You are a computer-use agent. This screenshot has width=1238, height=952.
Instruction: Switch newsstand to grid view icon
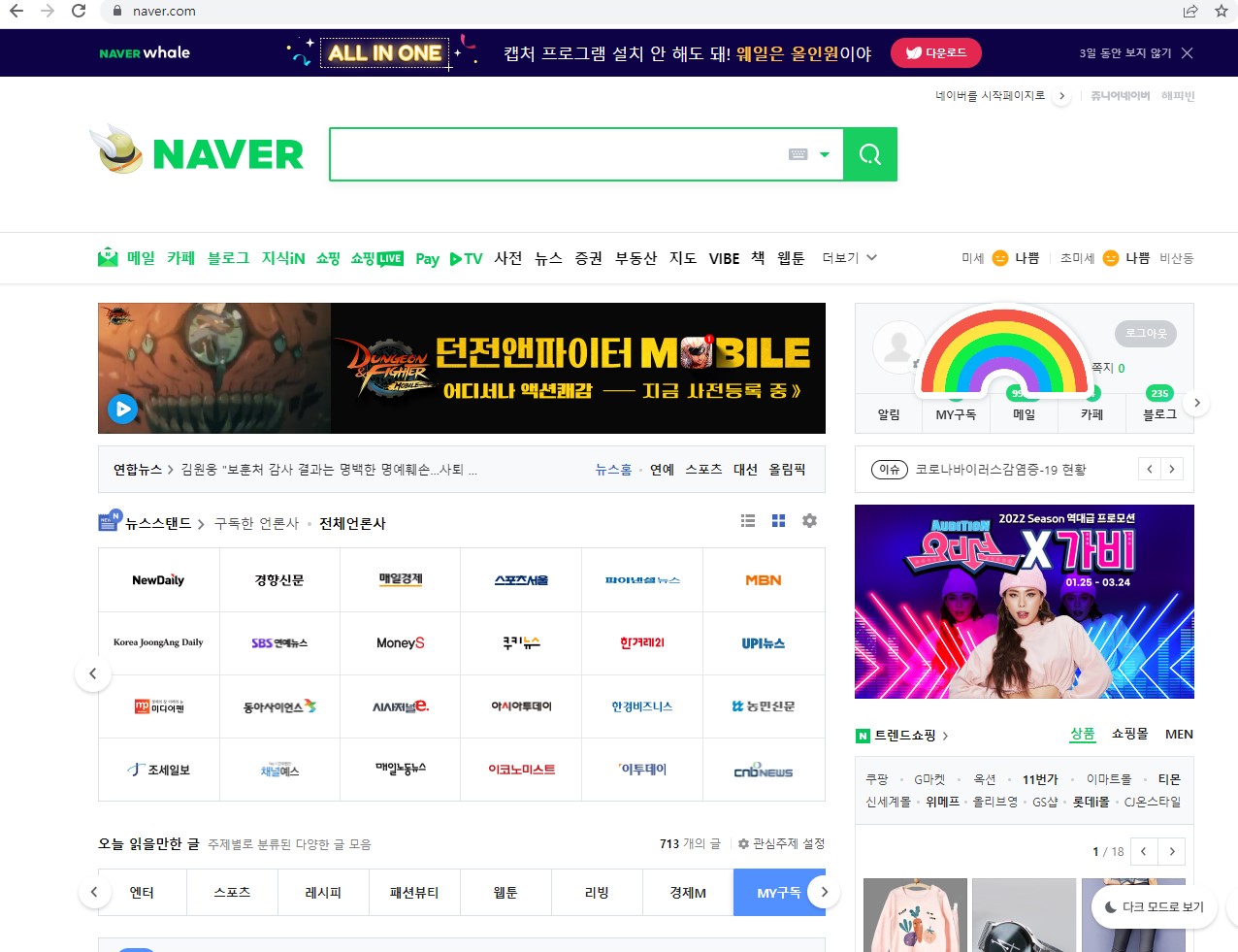tap(778, 521)
